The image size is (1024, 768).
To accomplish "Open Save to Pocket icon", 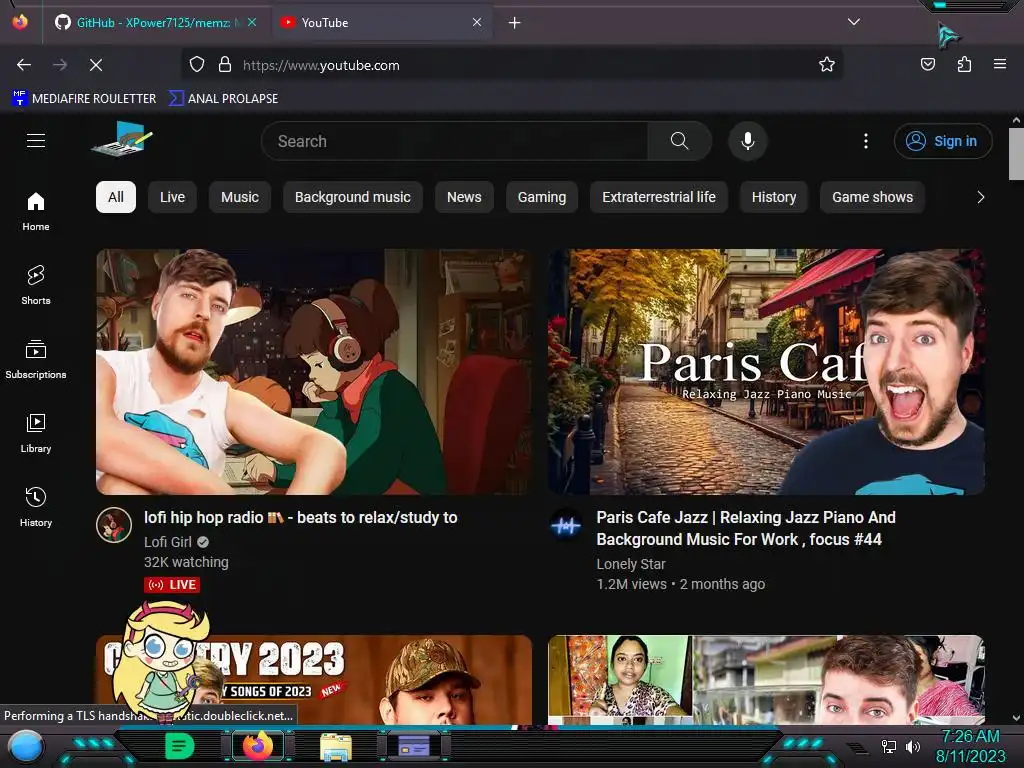I will 927,64.
